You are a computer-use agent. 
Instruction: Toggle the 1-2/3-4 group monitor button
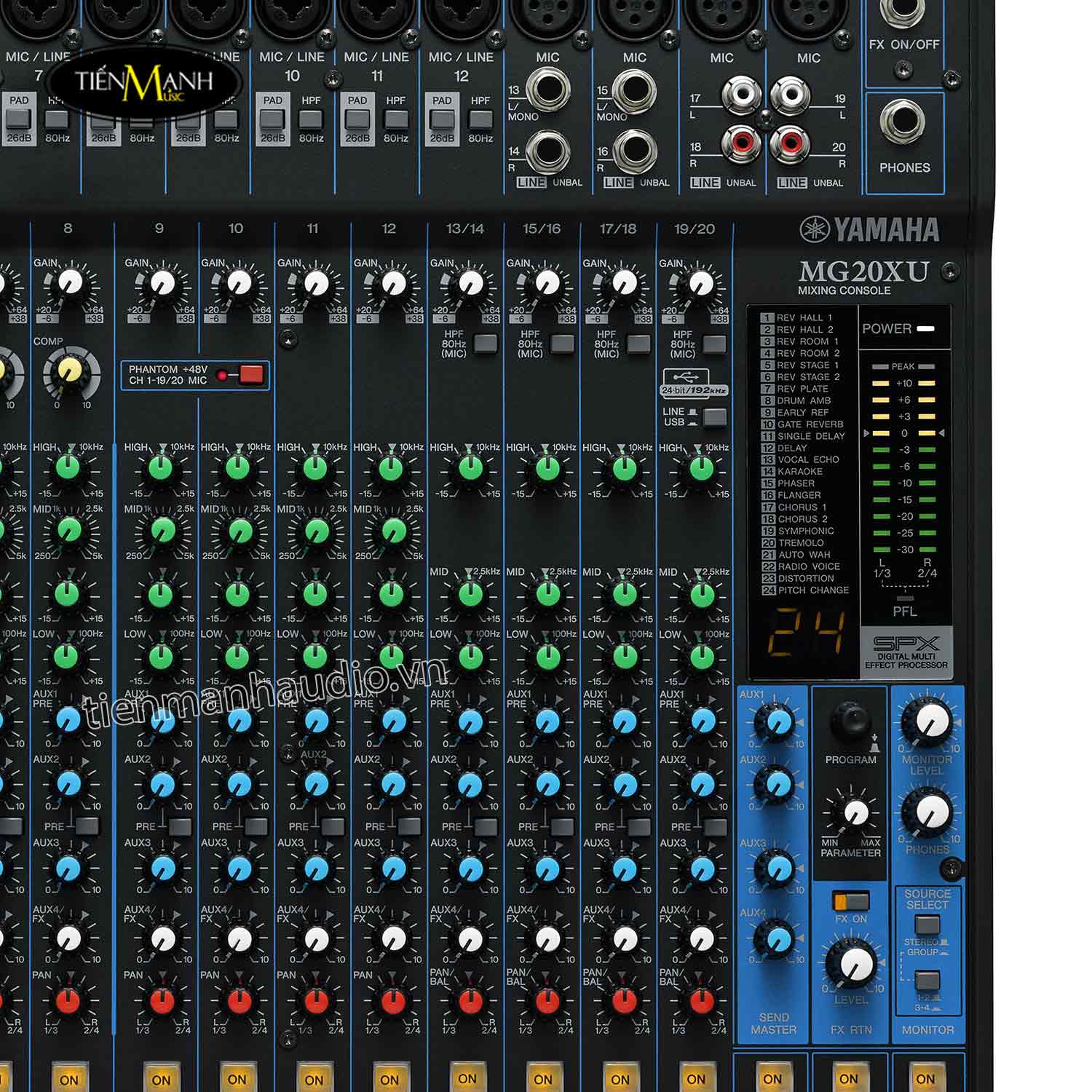coord(927,980)
